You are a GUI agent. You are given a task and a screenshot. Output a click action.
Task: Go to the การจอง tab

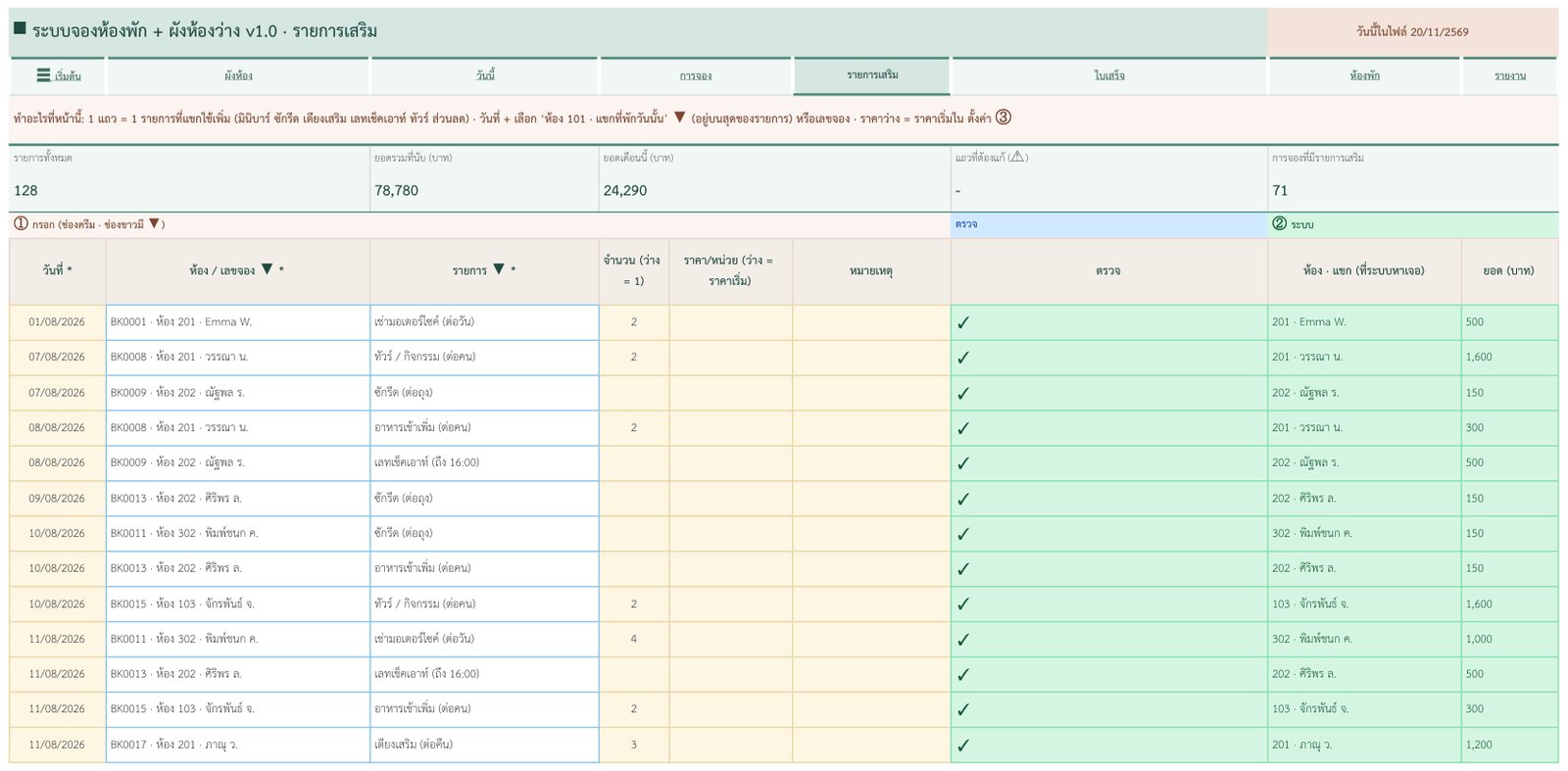click(696, 75)
